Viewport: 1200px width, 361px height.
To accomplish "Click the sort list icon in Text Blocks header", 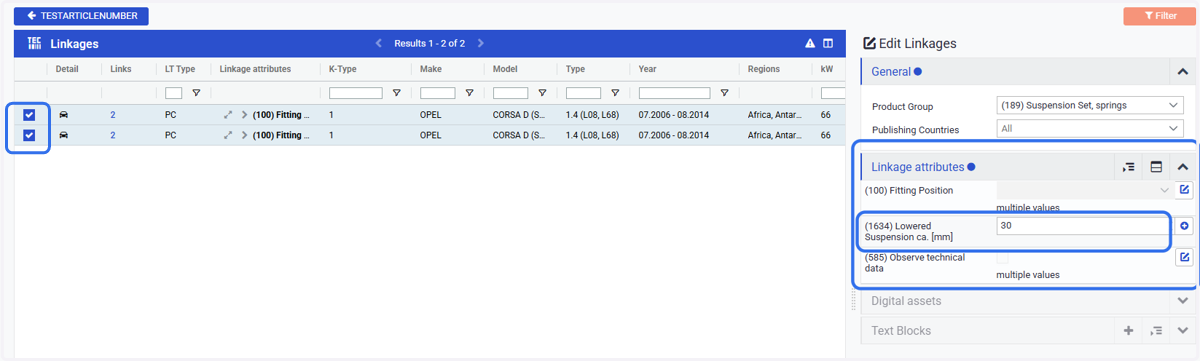I will pos(1156,330).
